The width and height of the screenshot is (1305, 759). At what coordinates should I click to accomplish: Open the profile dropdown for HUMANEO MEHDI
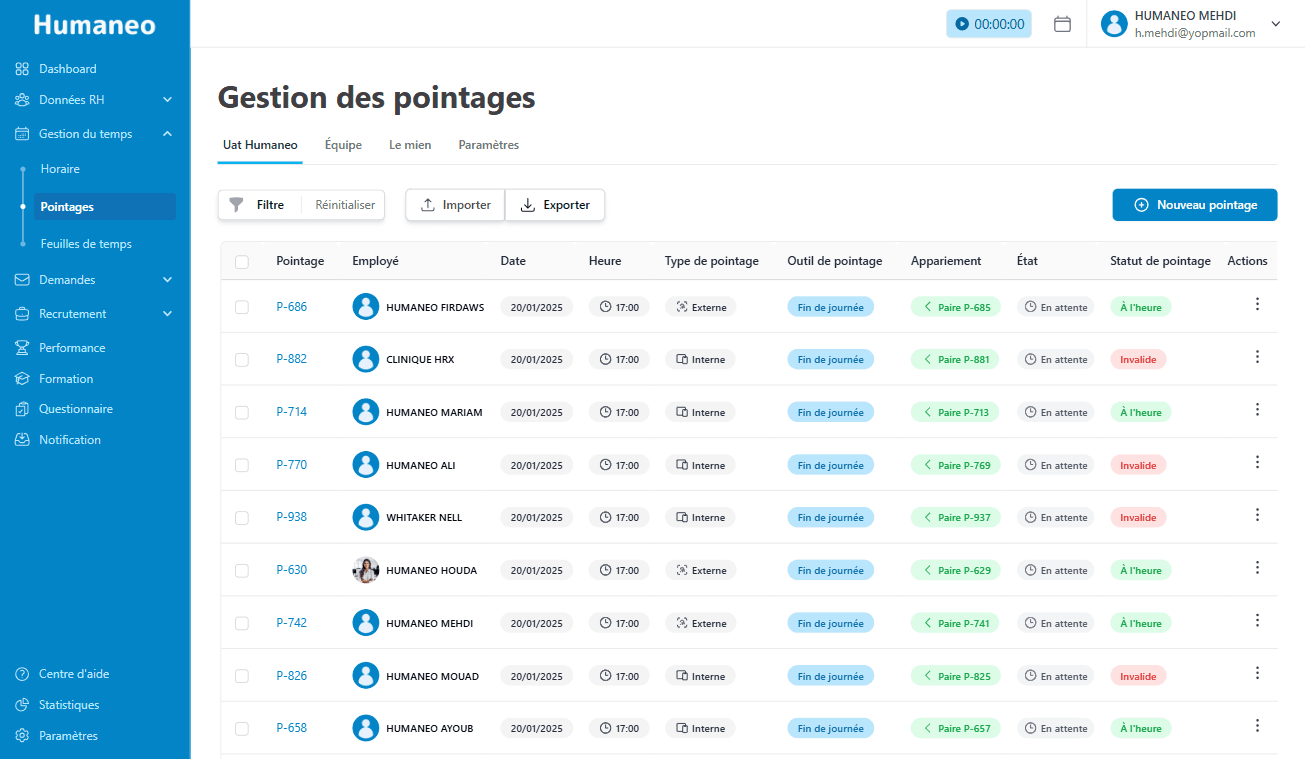(x=1276, y=22)
